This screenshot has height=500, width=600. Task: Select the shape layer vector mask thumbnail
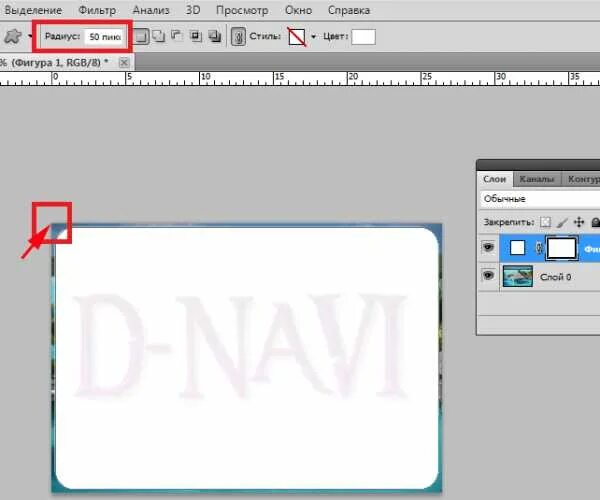pos(562,248)
